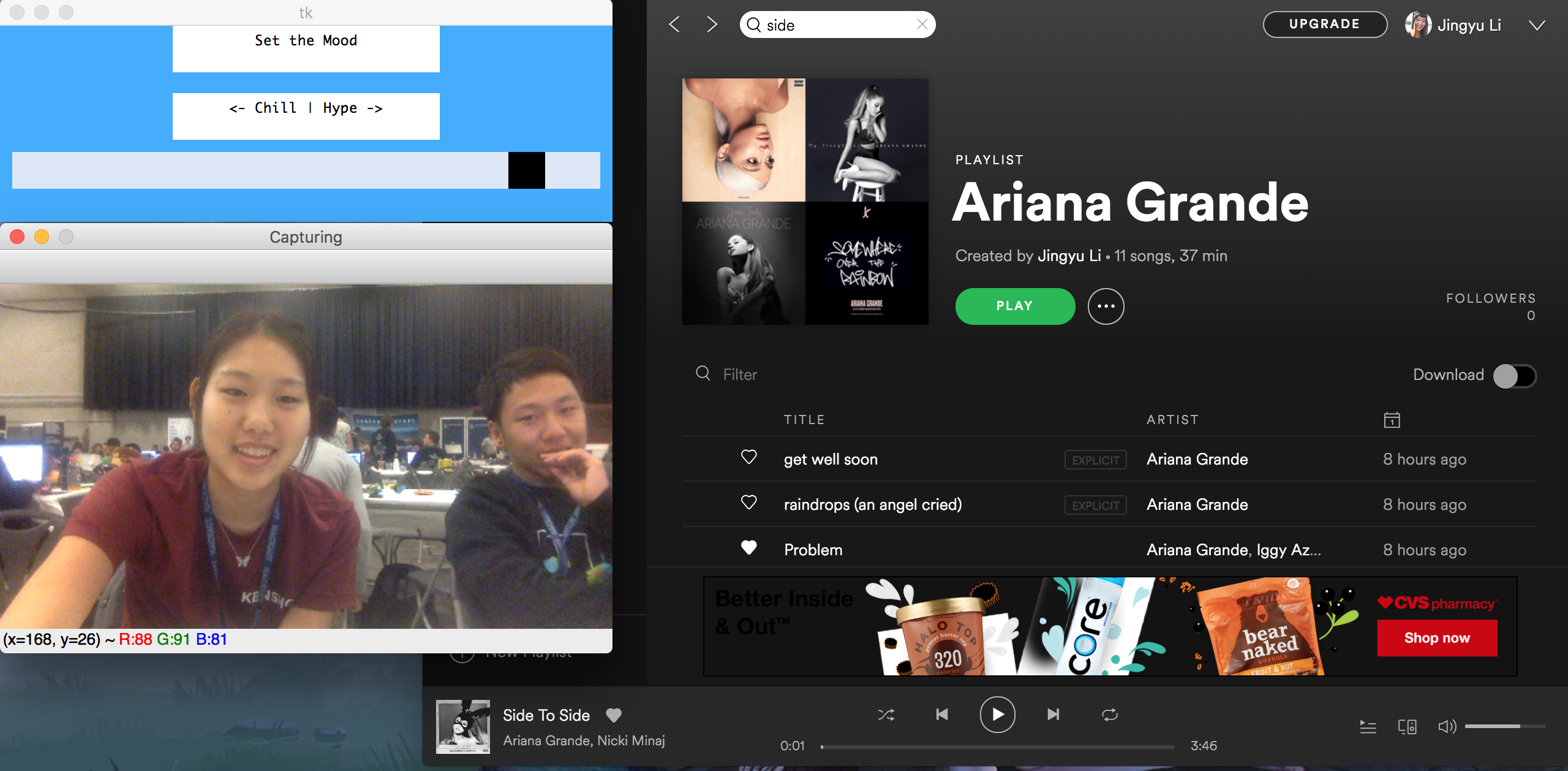Sort tracks by TITLE column
This screenshot has height=771, width=1568.
804,420
